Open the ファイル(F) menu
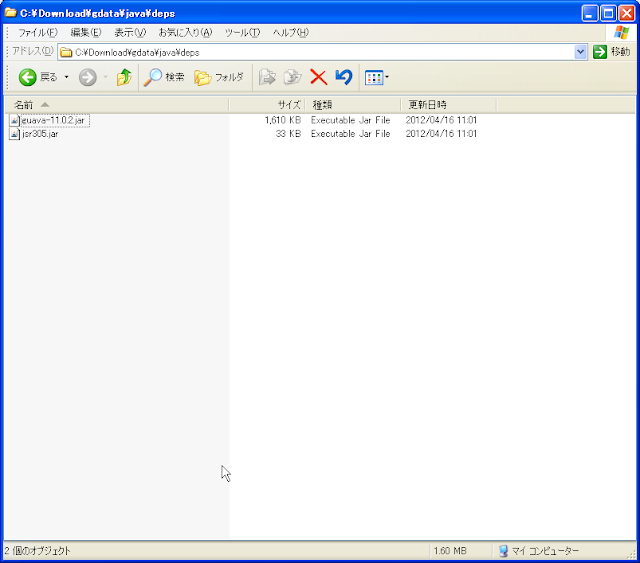This screenshot has width=640, height=563. [x=38, y=32]
